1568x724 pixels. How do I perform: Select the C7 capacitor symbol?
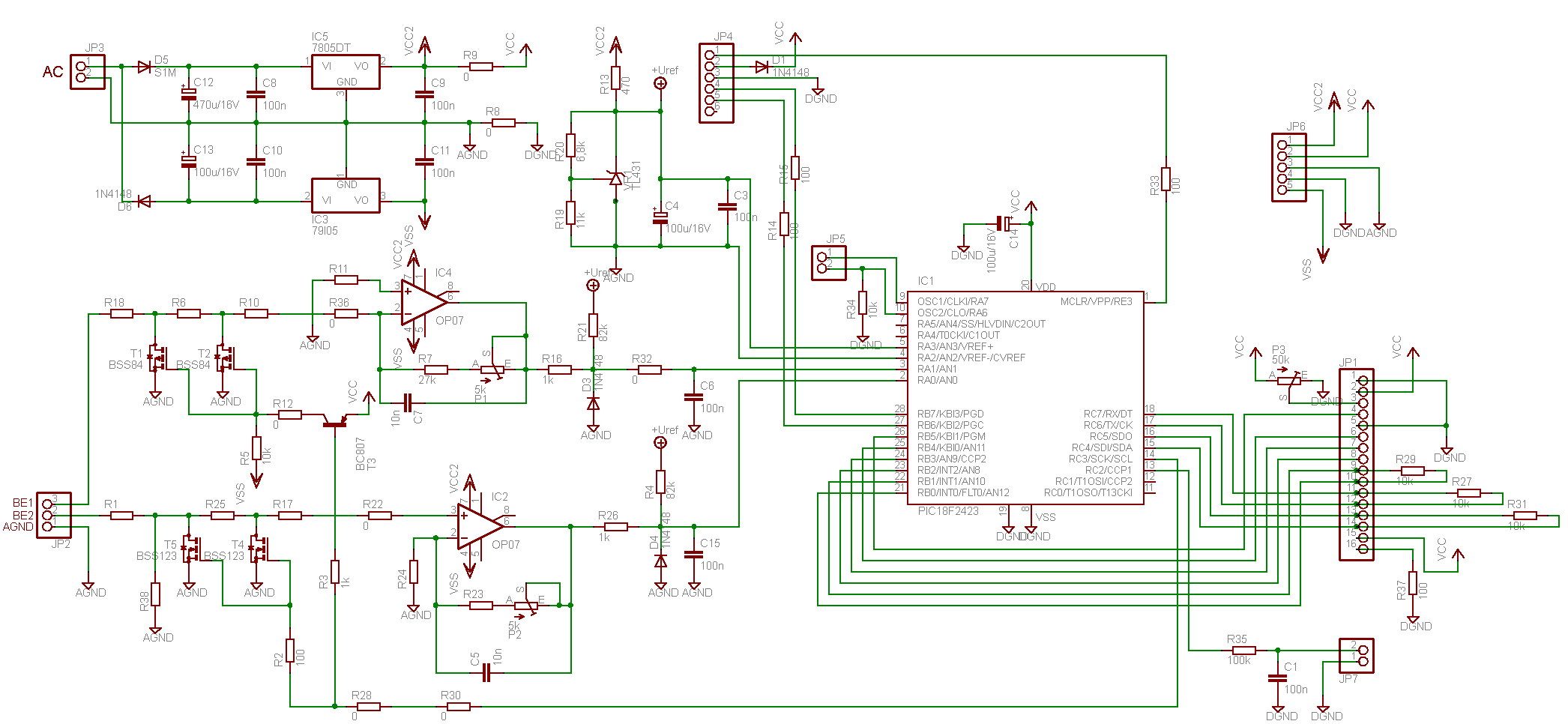(408, 403)
